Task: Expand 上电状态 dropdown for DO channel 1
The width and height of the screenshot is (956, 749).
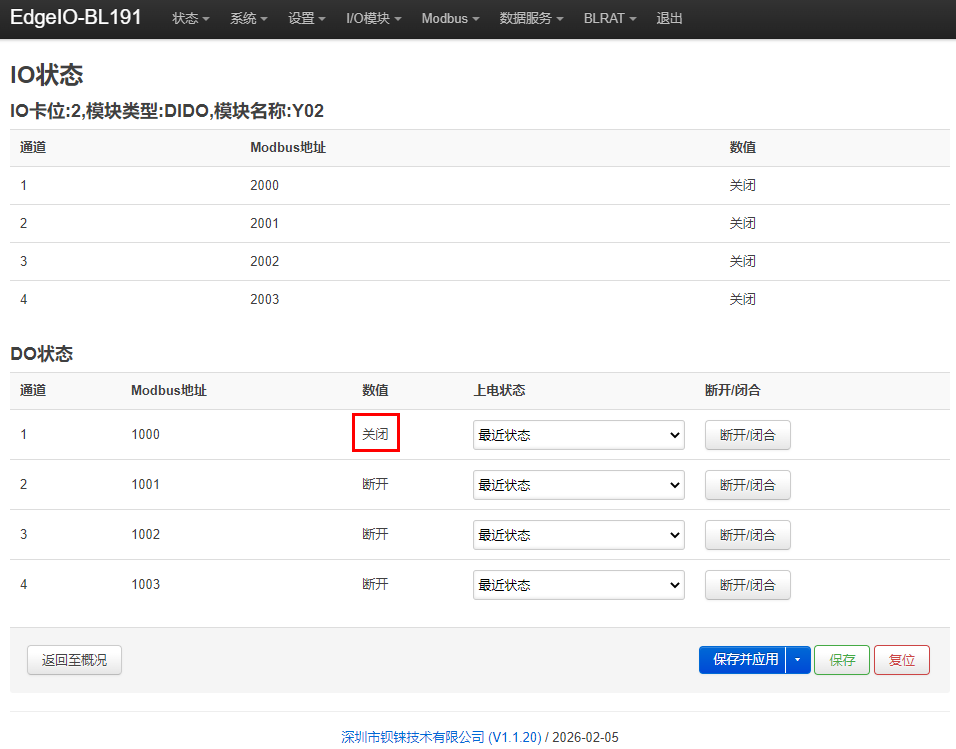Action: (579, 435)
